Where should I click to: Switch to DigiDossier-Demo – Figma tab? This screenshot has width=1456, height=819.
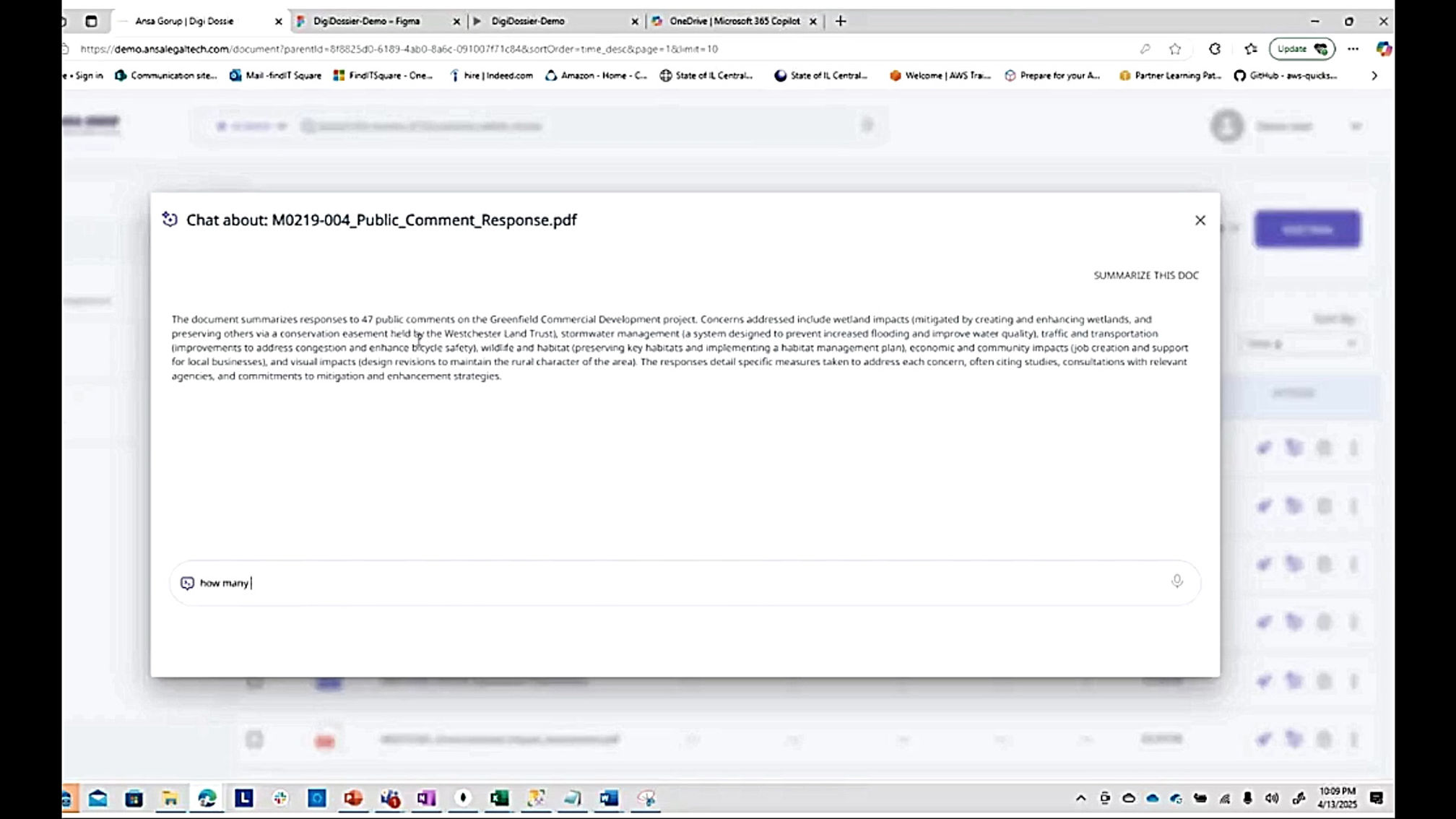click(367, 21)
